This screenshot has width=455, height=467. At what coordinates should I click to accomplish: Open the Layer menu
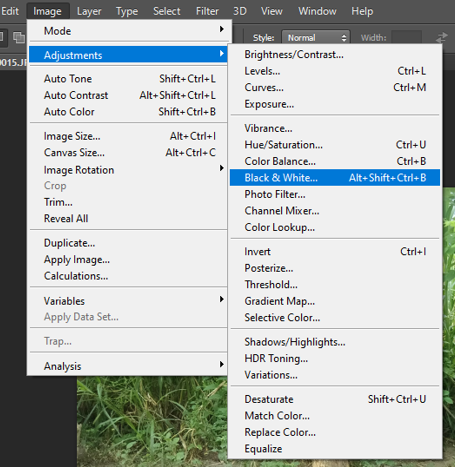(89, 11)
